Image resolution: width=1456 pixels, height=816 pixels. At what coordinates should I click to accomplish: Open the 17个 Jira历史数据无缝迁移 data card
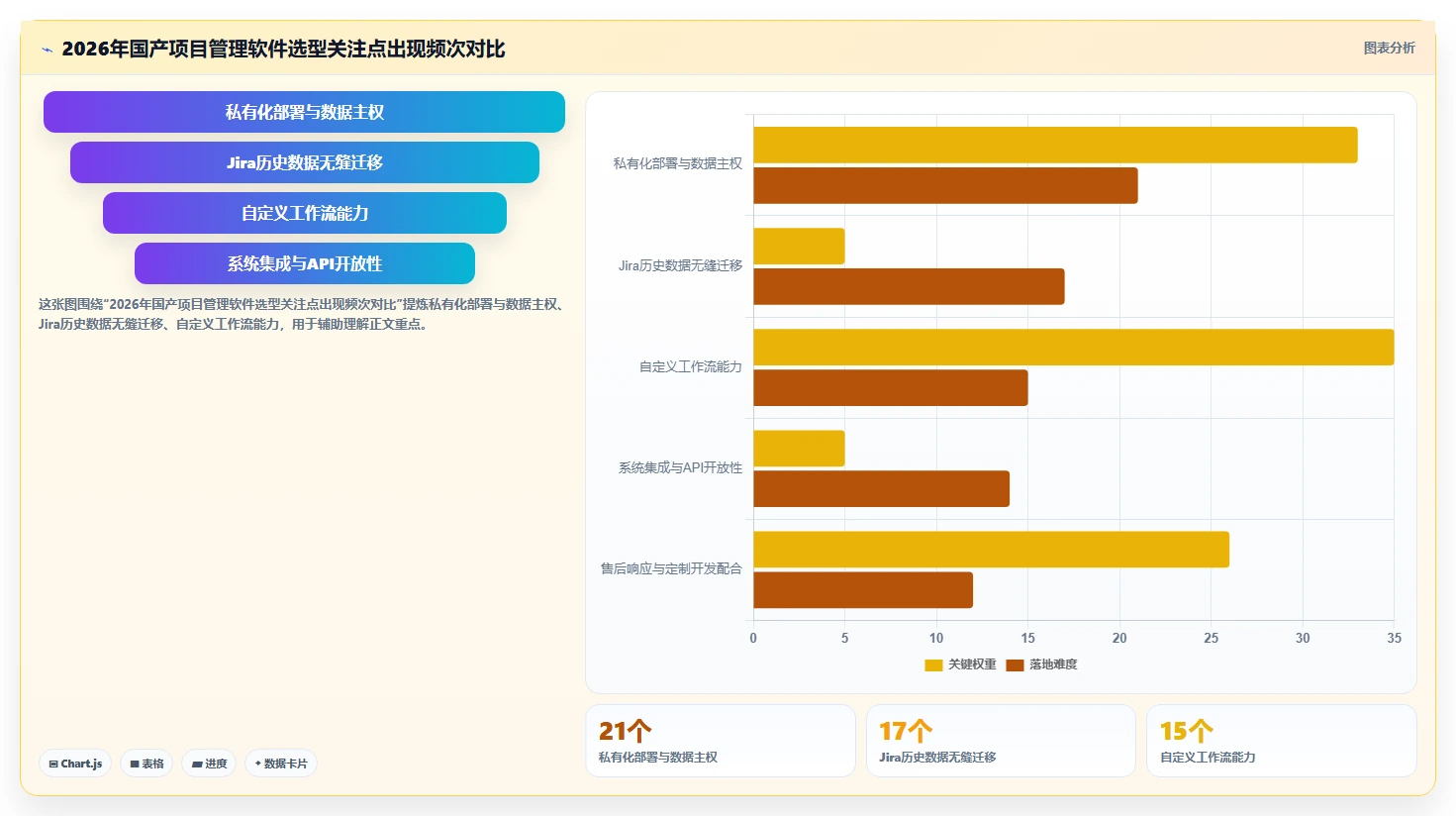pyautogui.click(x=1001, y=741)
